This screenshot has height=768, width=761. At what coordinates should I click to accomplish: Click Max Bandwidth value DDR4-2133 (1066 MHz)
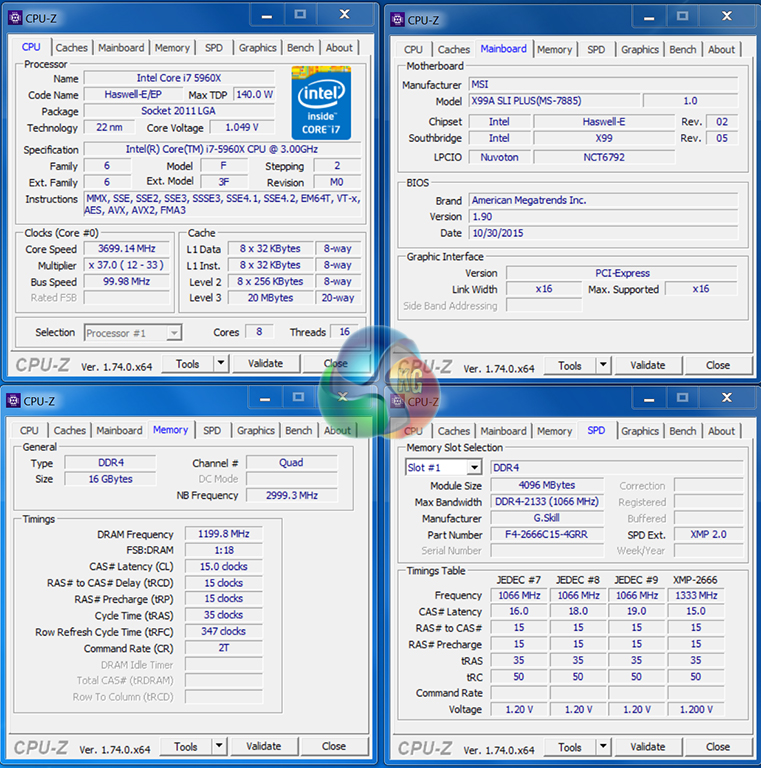click(x=547, y=502)
